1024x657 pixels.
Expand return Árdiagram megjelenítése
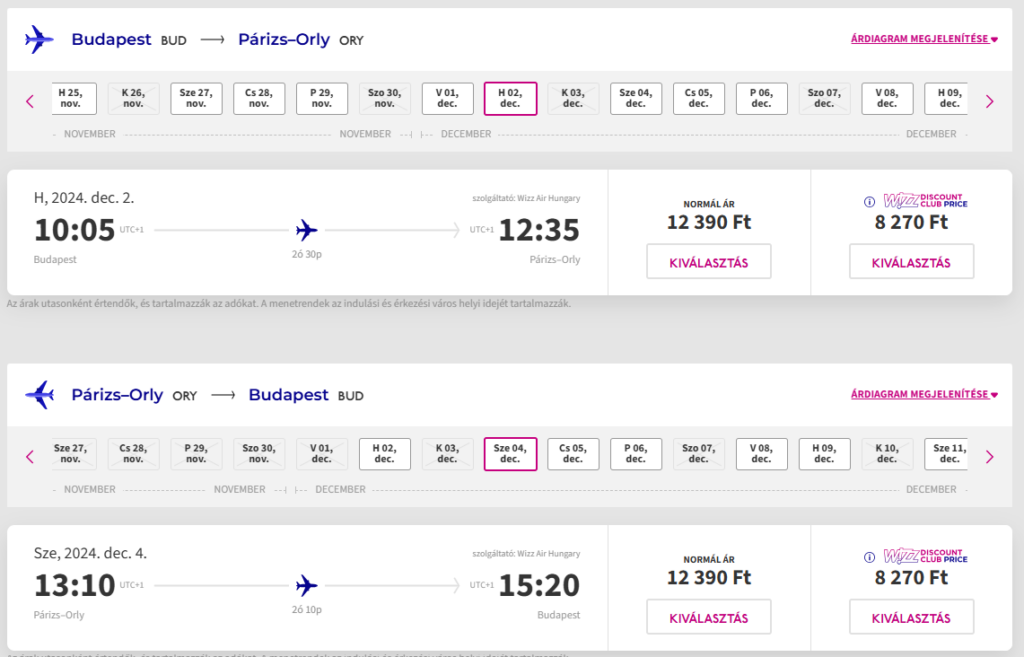pos(924,394)
